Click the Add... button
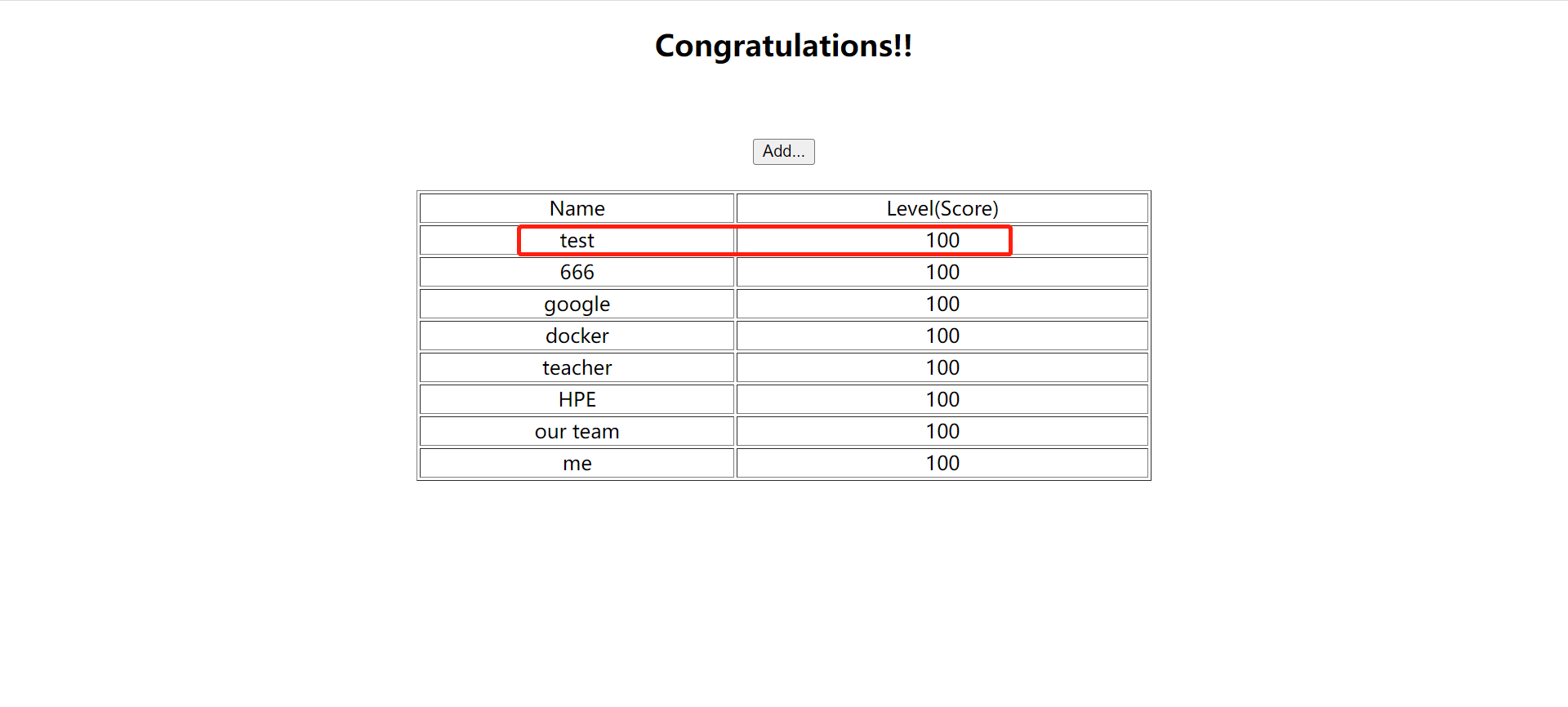 783,152
